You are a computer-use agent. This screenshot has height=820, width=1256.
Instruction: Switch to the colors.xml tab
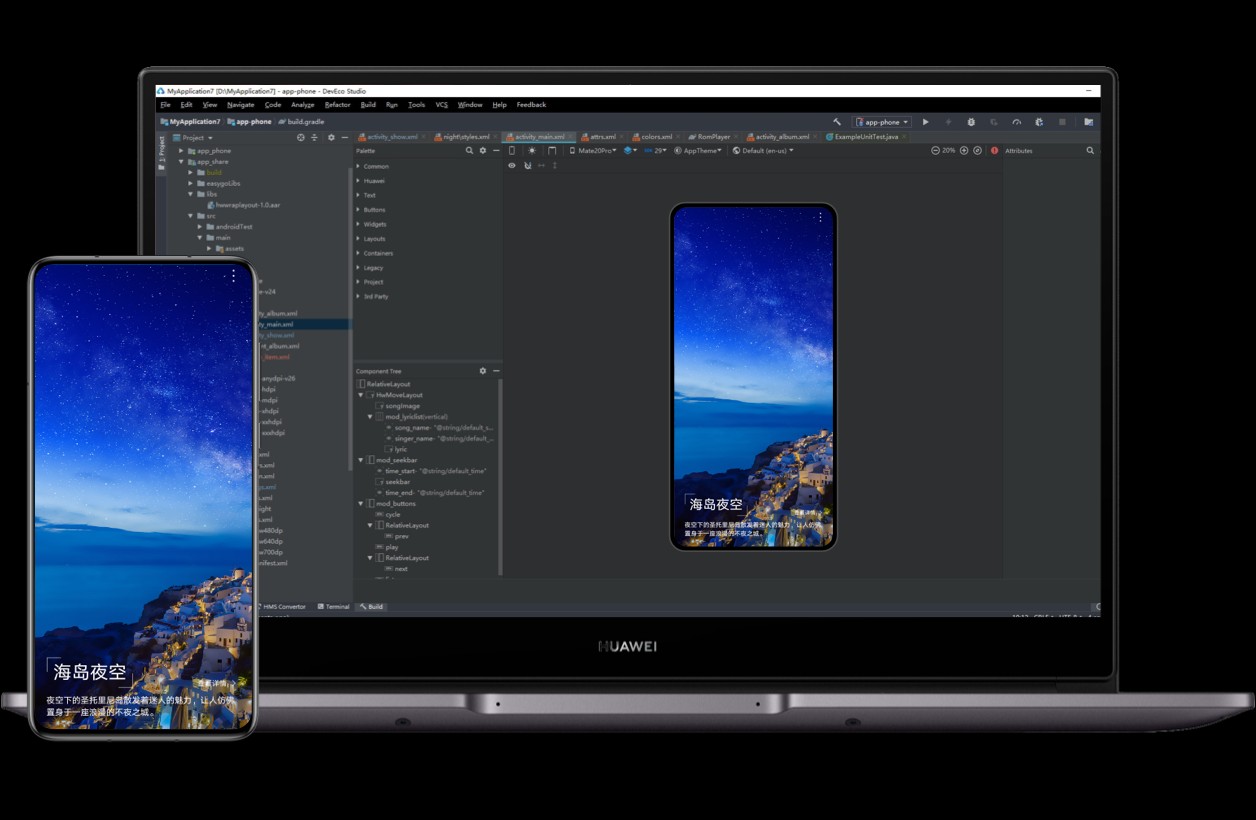[x=656, y=137]
